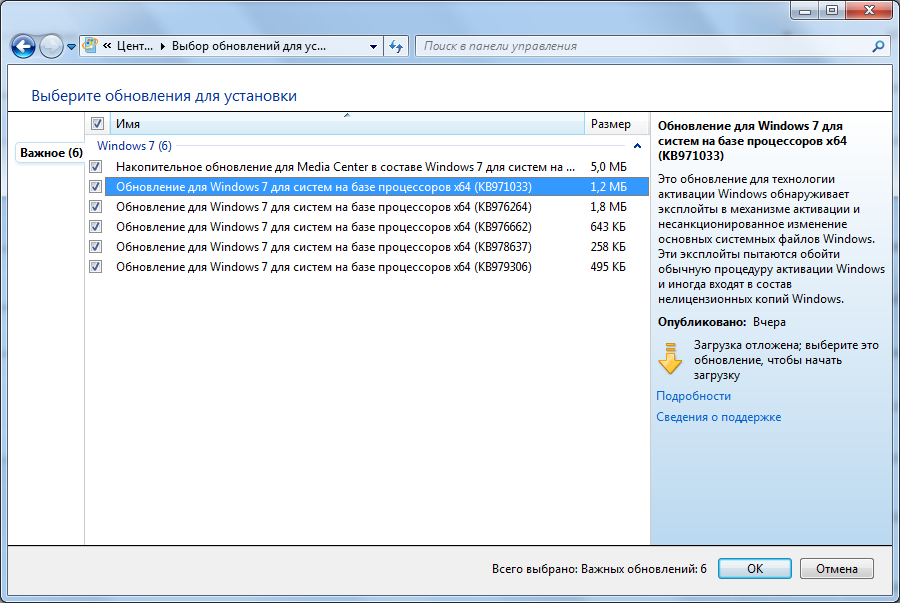Screen dimensions: 900x603
Task: Open the recent pages dropdown arrow beside Forward
Action: pyautogui.click(x=71, y=47)
